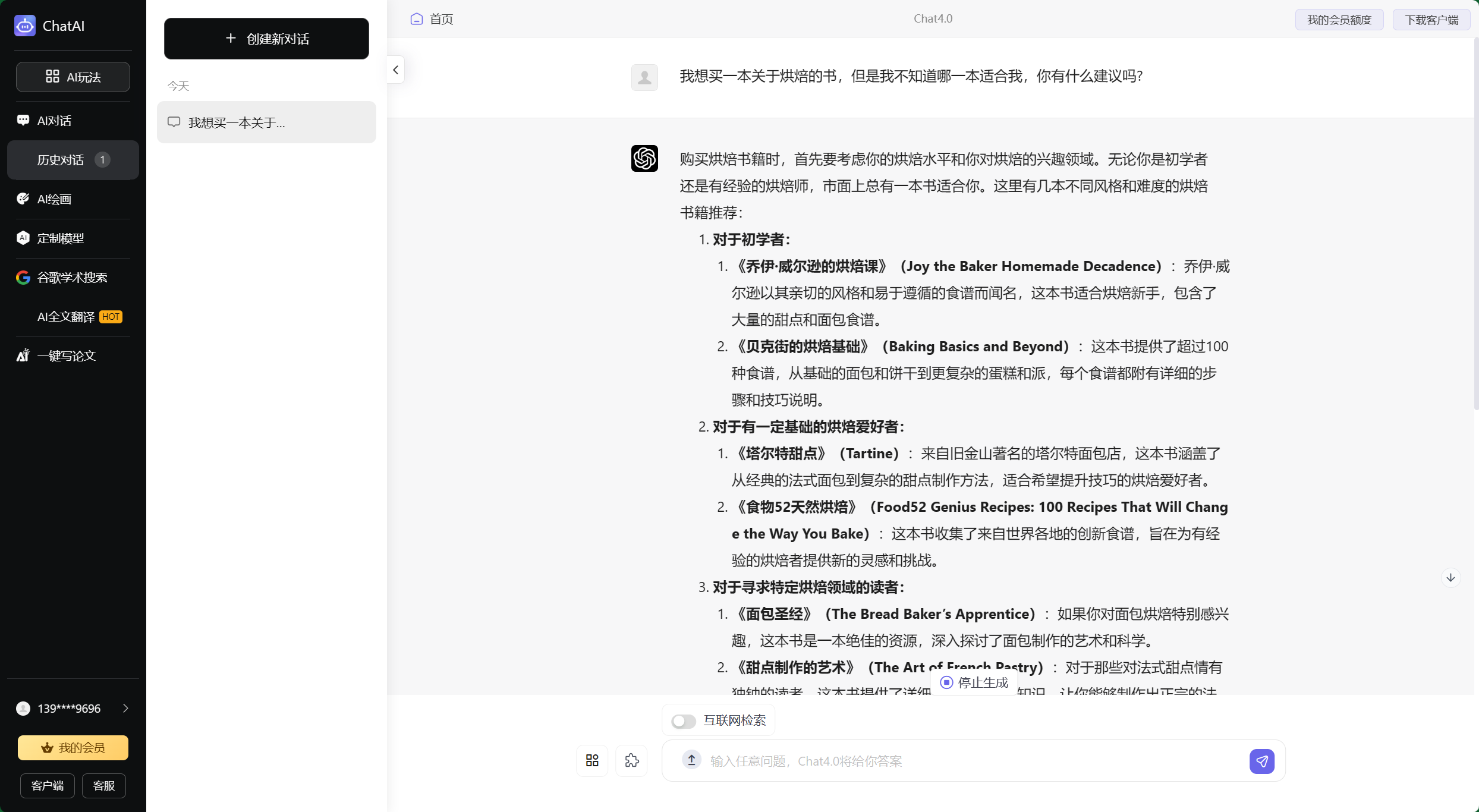Open 我的会员额度 in the top right

[1339, 19]
